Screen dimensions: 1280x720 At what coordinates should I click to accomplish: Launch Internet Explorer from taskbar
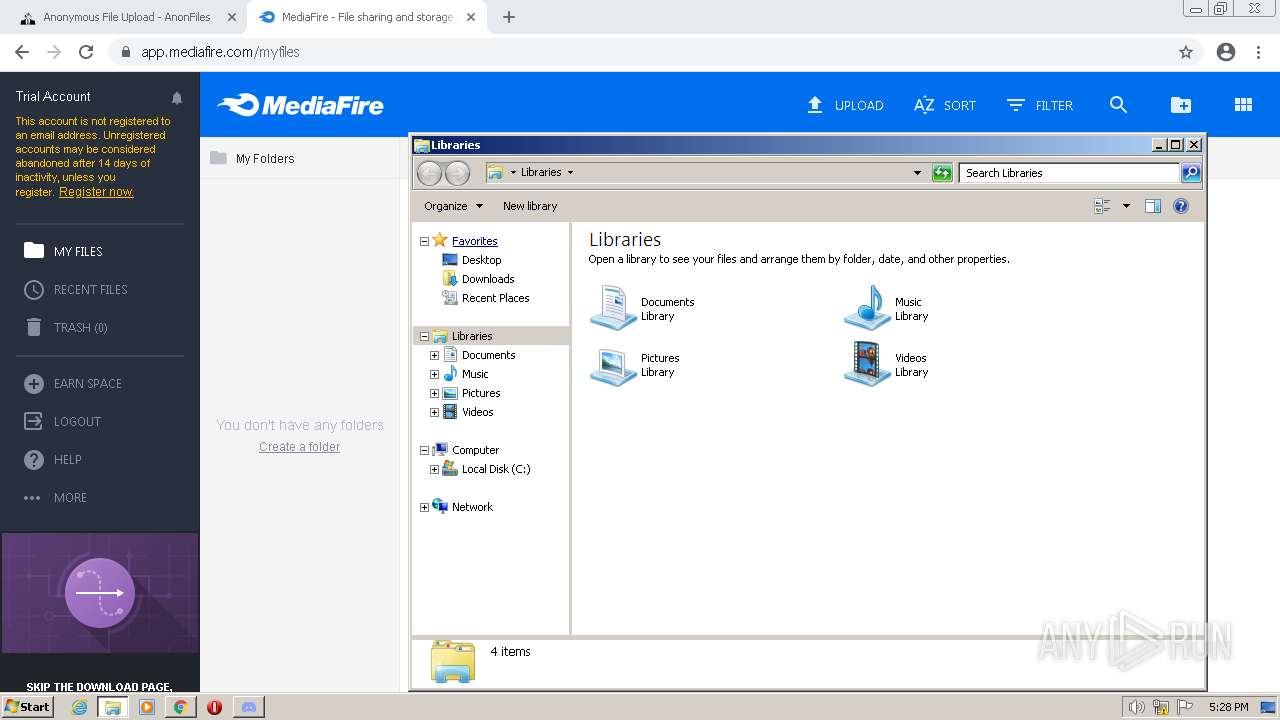(x=79, y=707)
